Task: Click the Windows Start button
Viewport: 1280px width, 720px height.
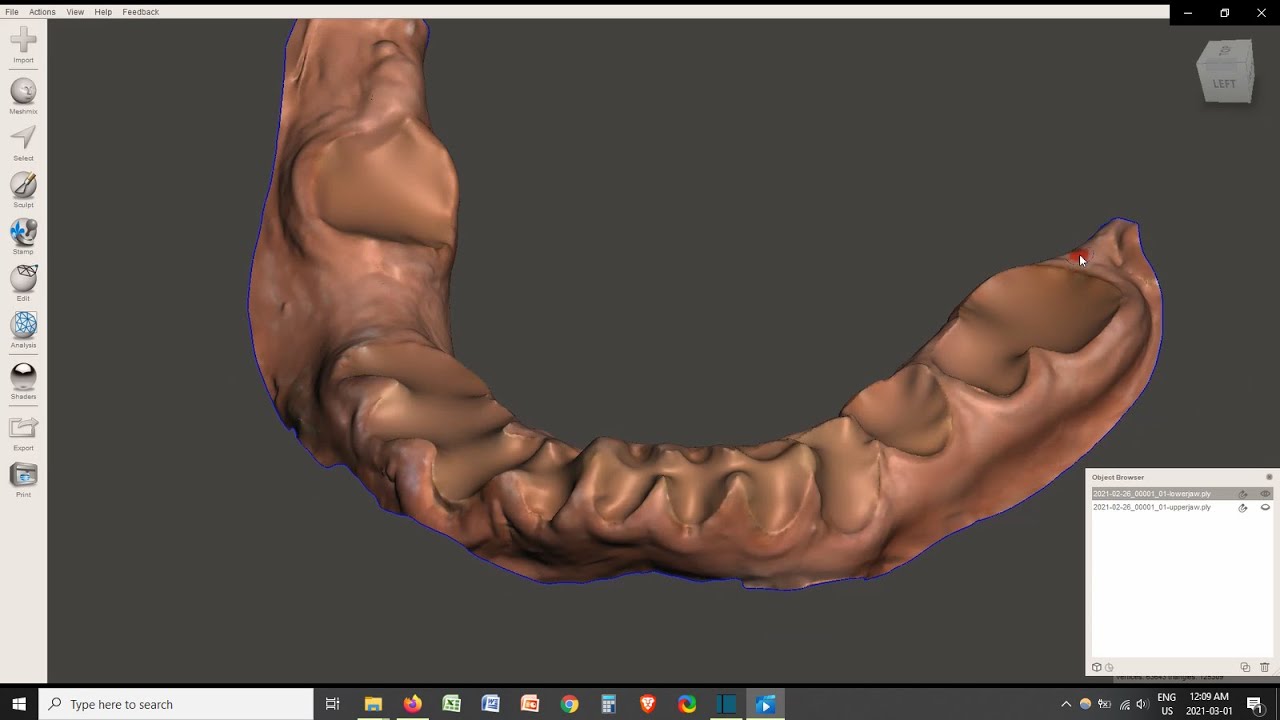Action: point(19,704)
